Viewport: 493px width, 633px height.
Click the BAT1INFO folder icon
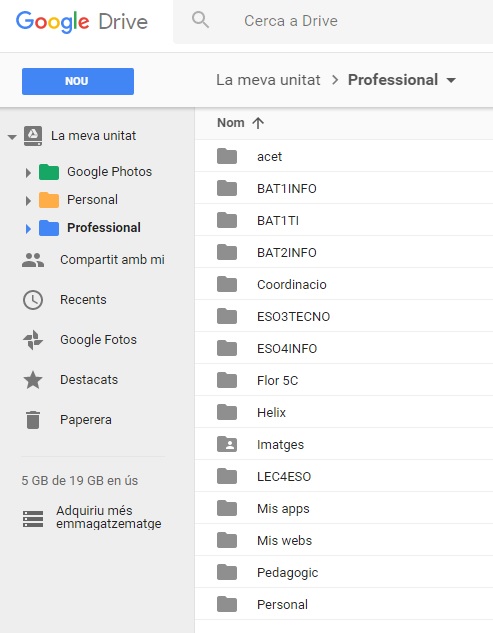coord(227,188)
